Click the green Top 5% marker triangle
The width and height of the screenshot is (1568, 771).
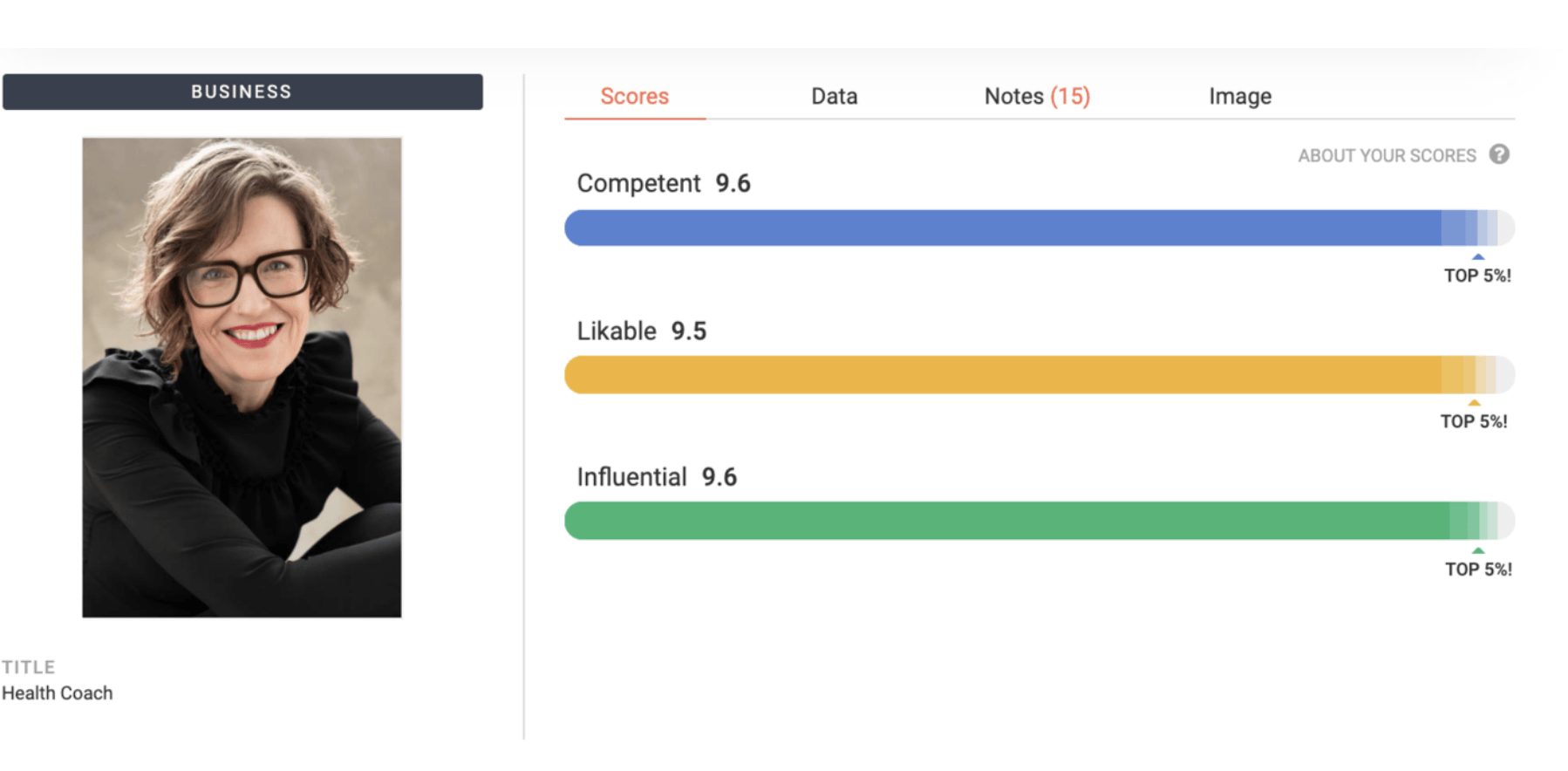coord(1477,550)
